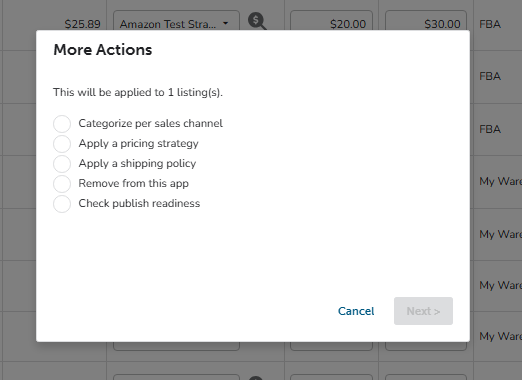Click the $20.00 minimum price field
This screenshot has height=380, width=522.
(331, 21)
